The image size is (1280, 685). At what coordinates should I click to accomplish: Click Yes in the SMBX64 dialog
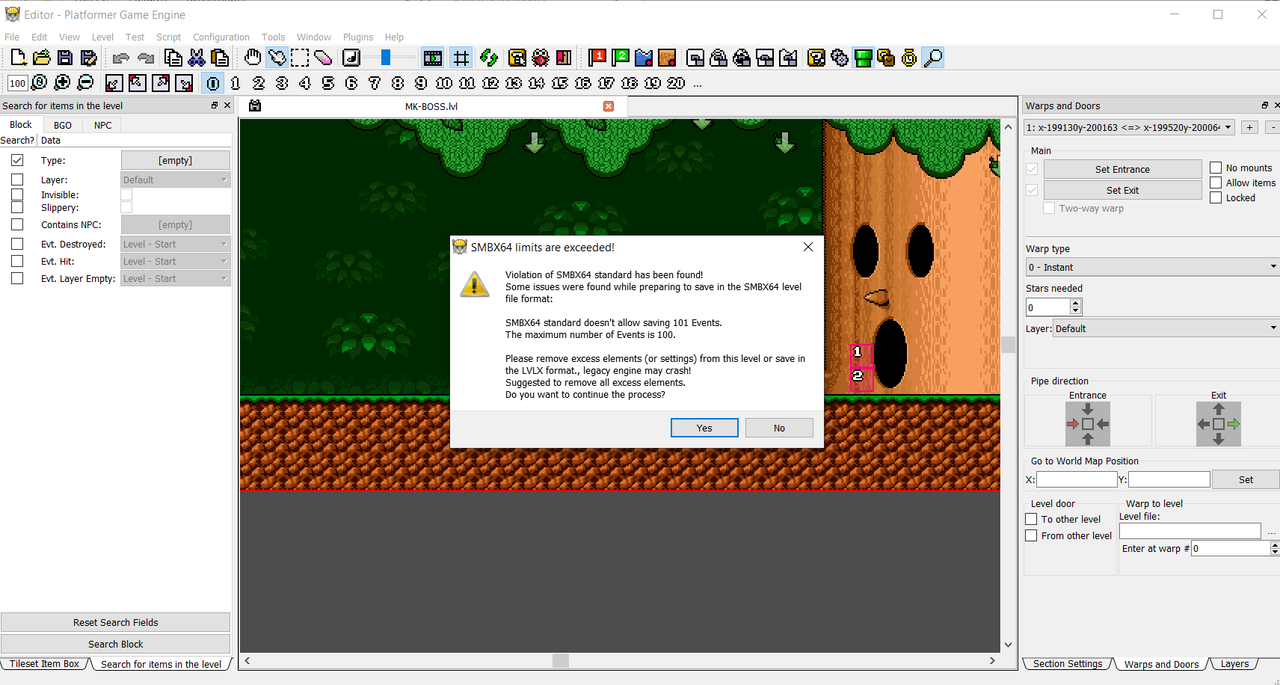pos(704,428)
